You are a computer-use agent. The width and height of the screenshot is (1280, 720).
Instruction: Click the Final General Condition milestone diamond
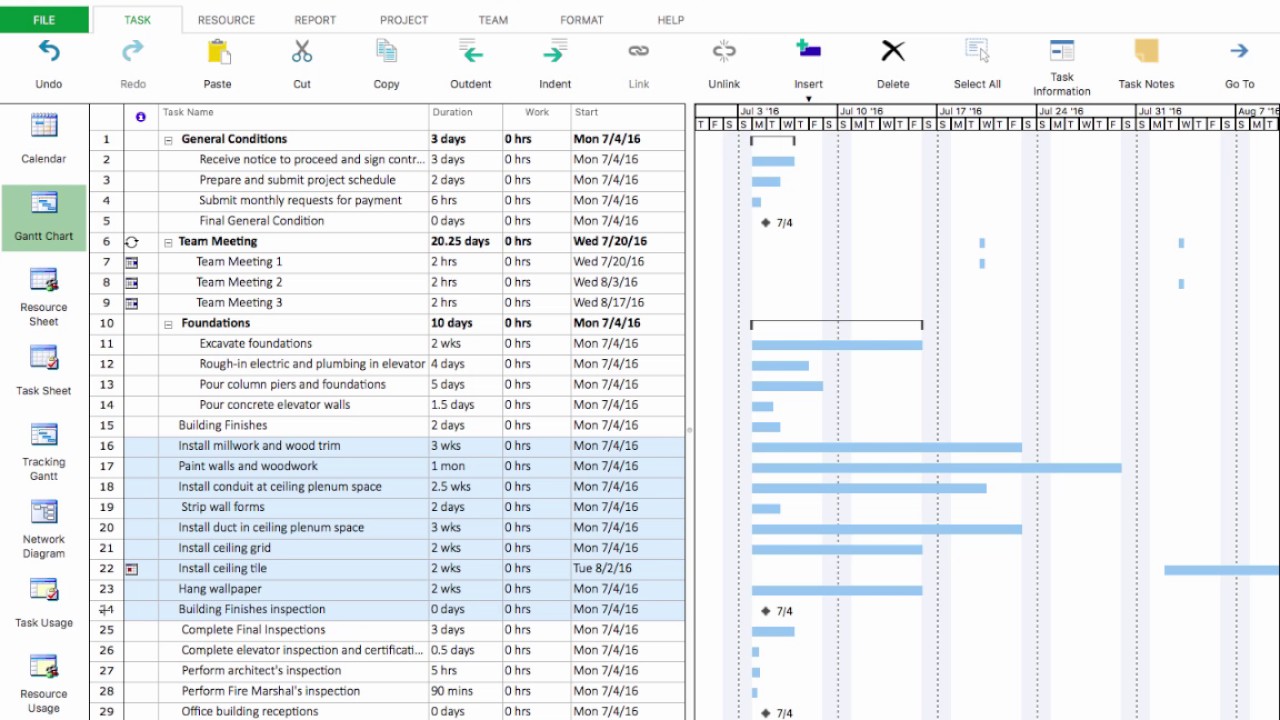click(766, 222)
